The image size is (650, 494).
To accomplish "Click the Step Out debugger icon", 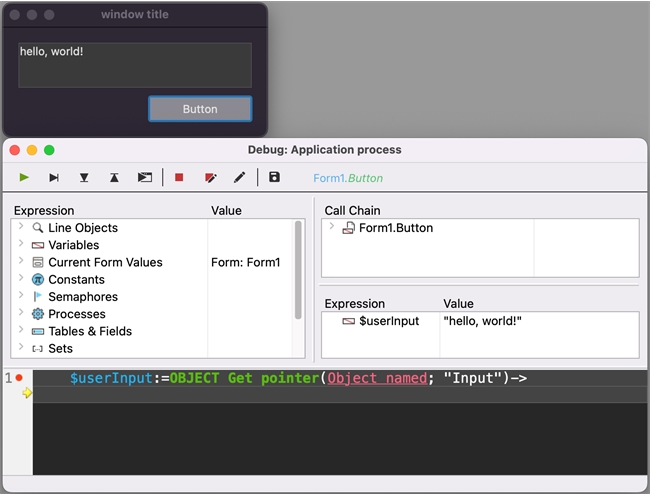I will click(x=114, y=178).
